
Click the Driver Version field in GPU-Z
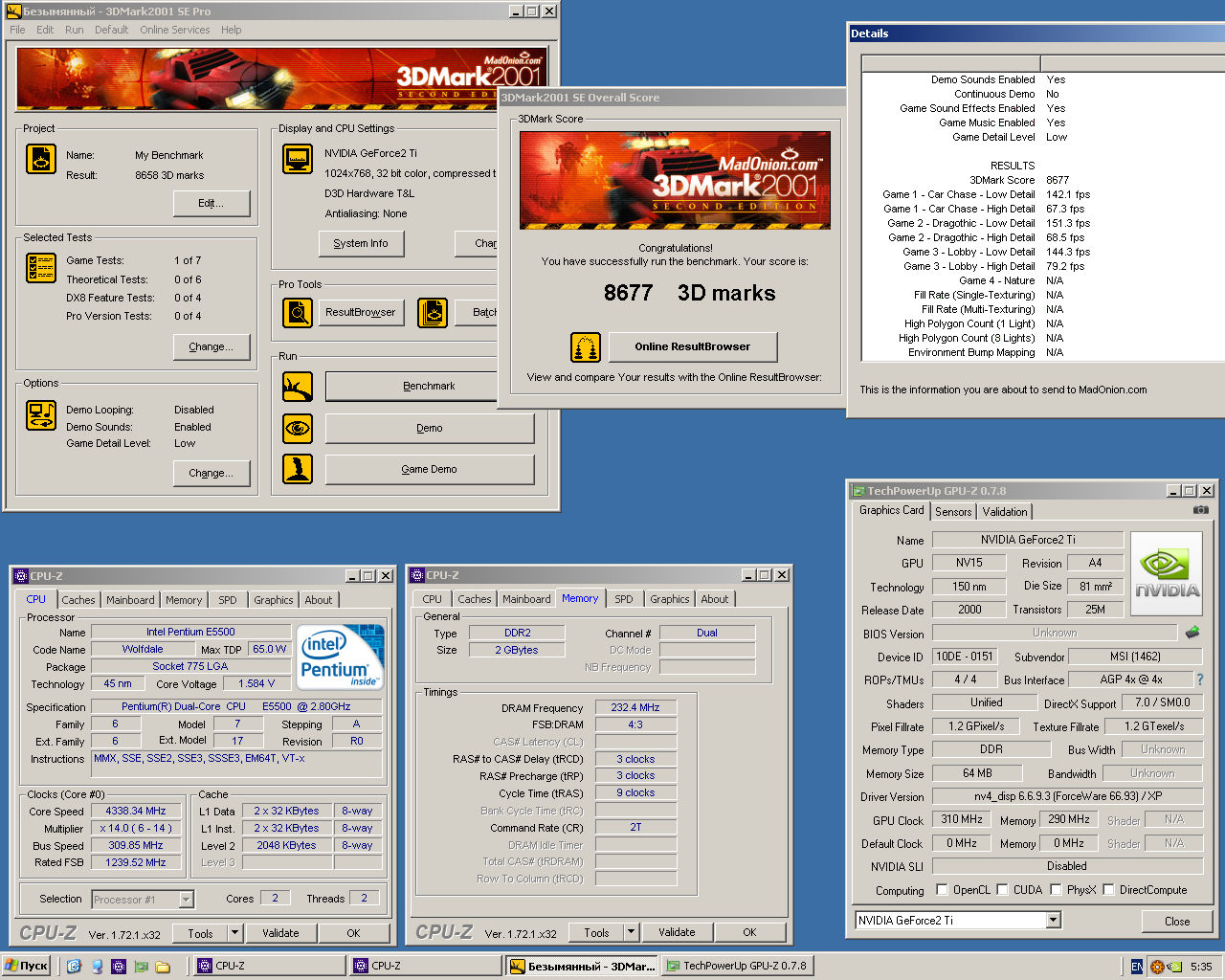coord(1068,796)
